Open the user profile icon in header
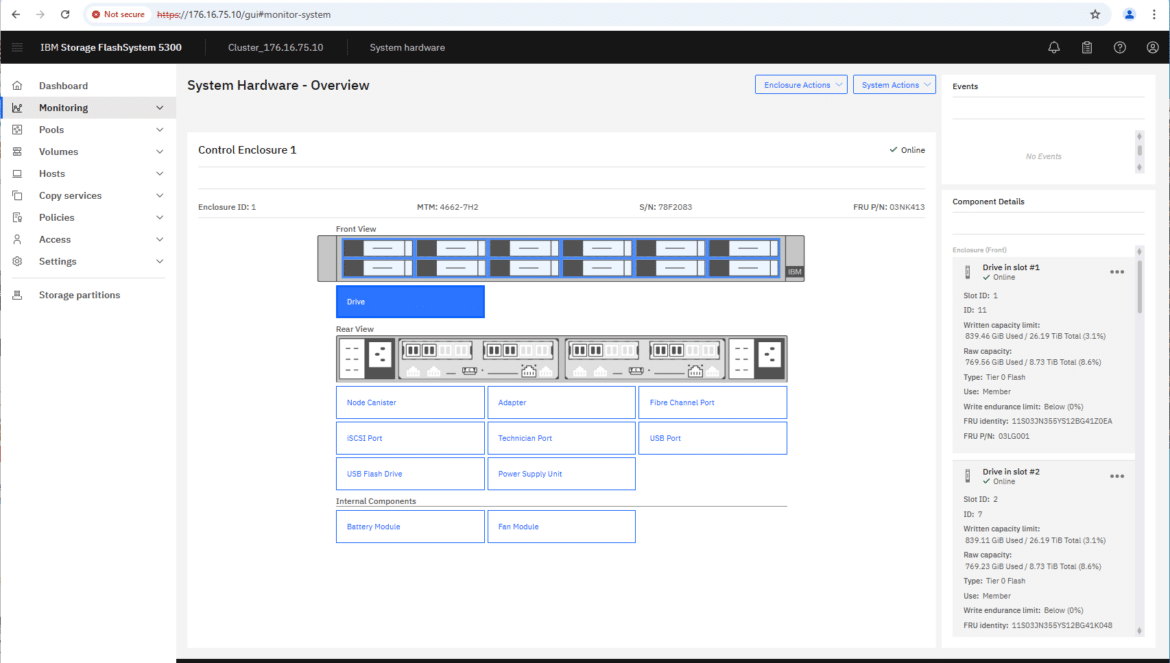 click(1152, 47)
